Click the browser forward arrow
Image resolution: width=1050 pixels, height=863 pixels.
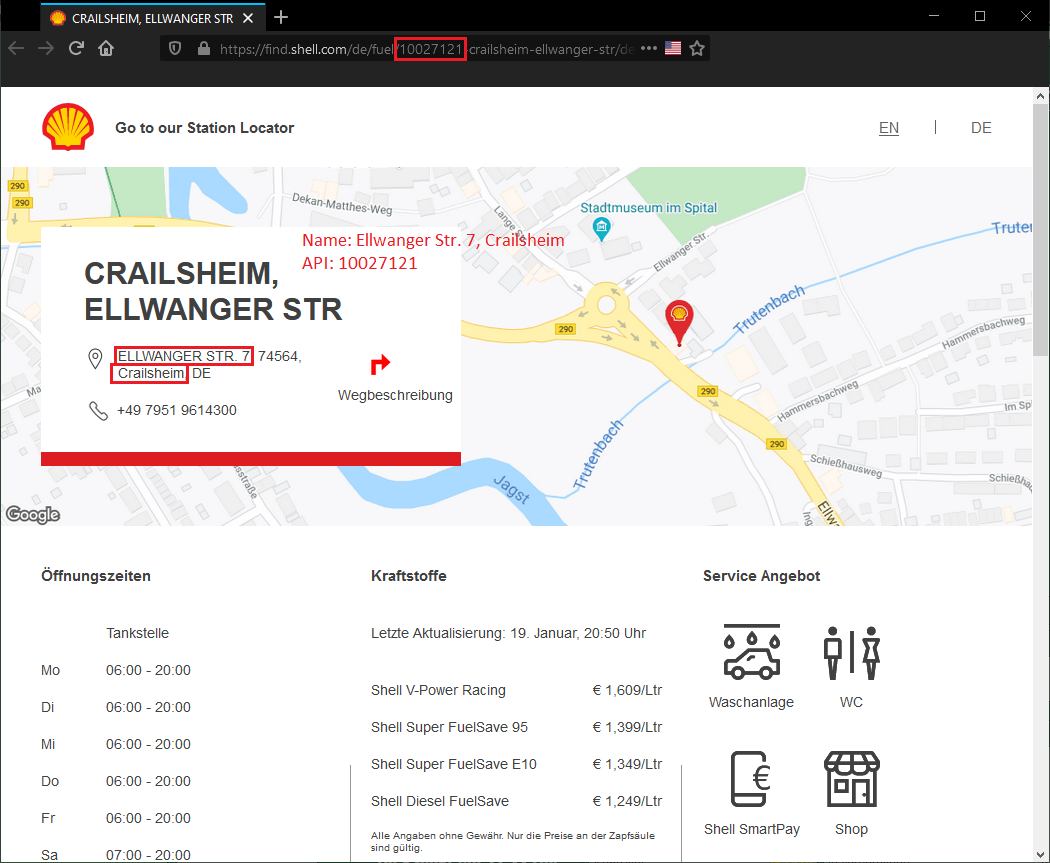tap(46, 48)
